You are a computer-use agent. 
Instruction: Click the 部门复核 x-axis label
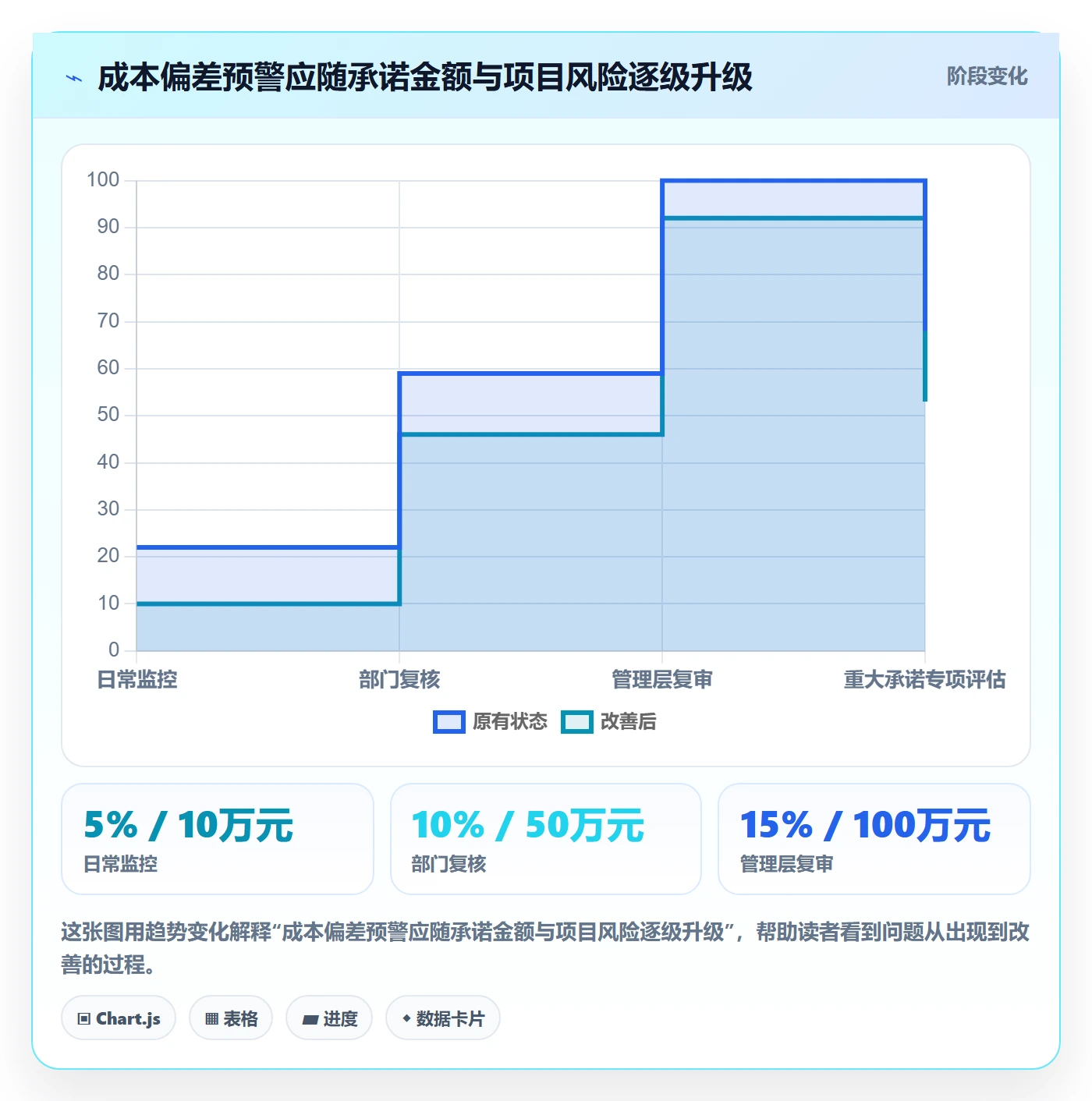pos(399,680)
